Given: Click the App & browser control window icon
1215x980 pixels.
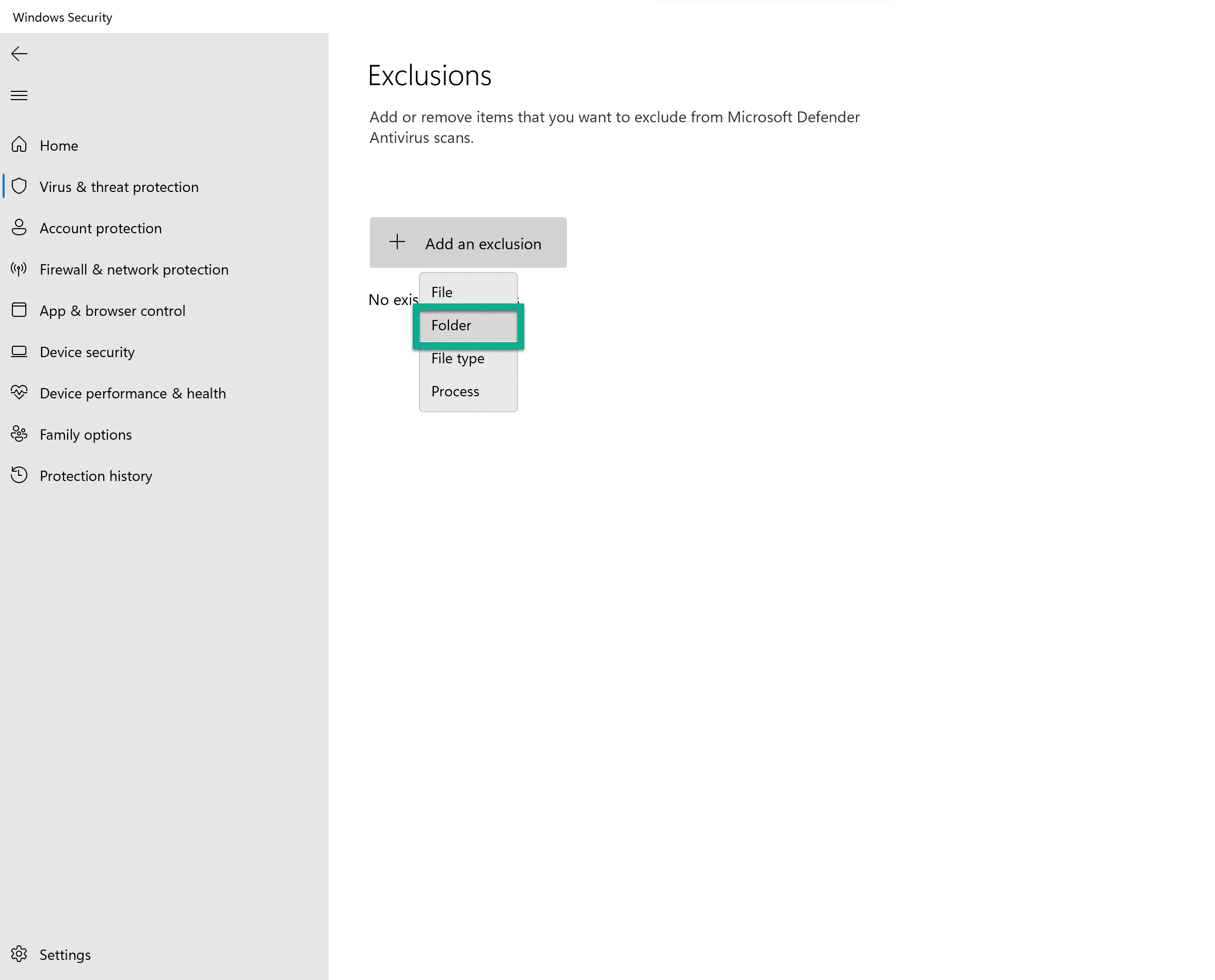Looking at the screenshot, I should pos(19,310).
